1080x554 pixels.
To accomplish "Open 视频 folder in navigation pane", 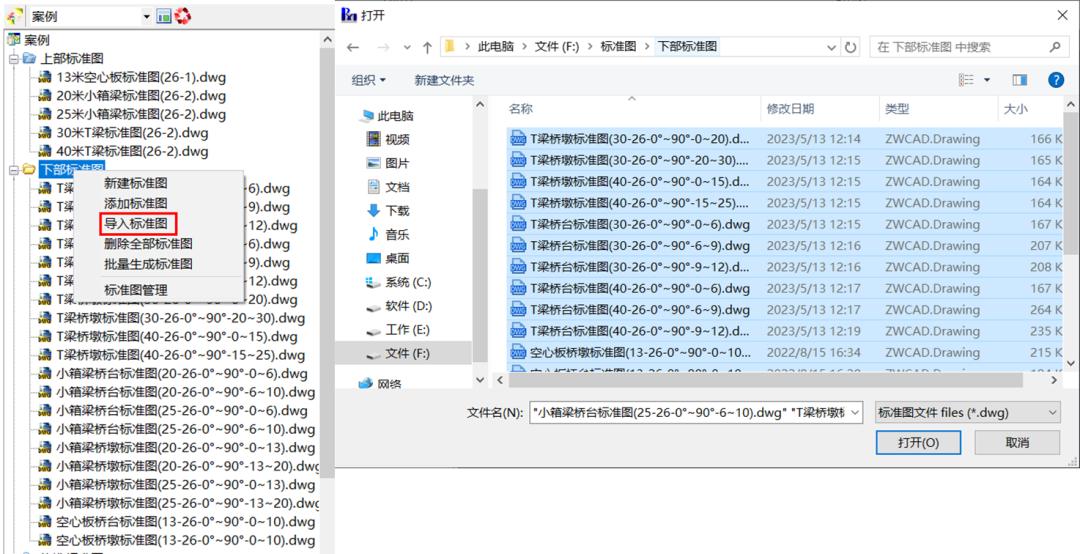I will pyautogui.click(x=398, y=140).
